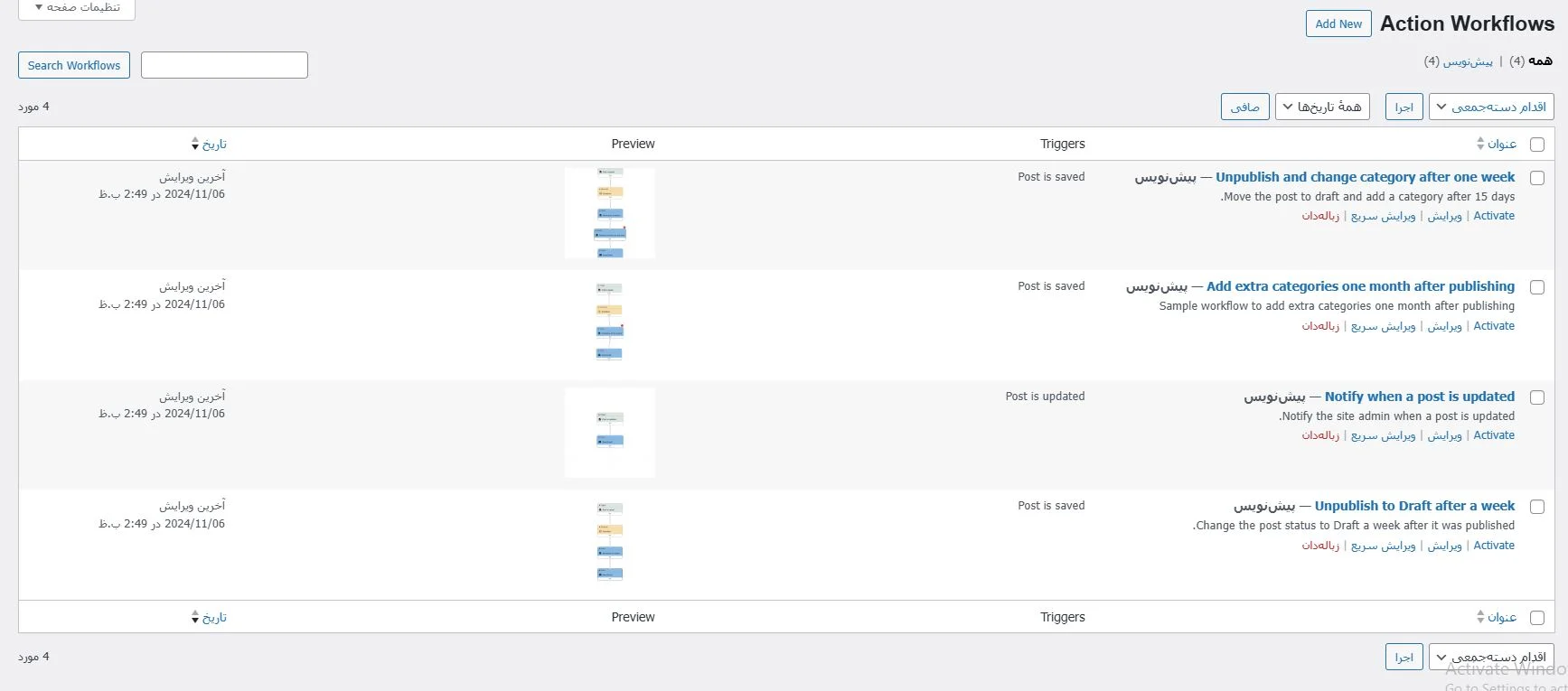The image size is (1568, 691).
Task: Open preview thumbnail of Add extra categories workflow
Action: tap(610, 322)
